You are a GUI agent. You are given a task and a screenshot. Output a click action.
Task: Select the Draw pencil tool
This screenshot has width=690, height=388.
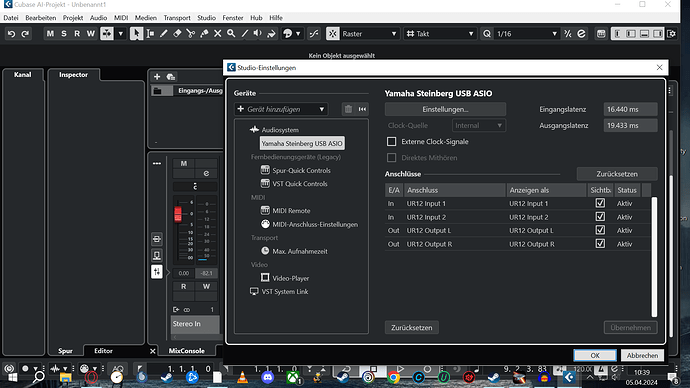163,33
